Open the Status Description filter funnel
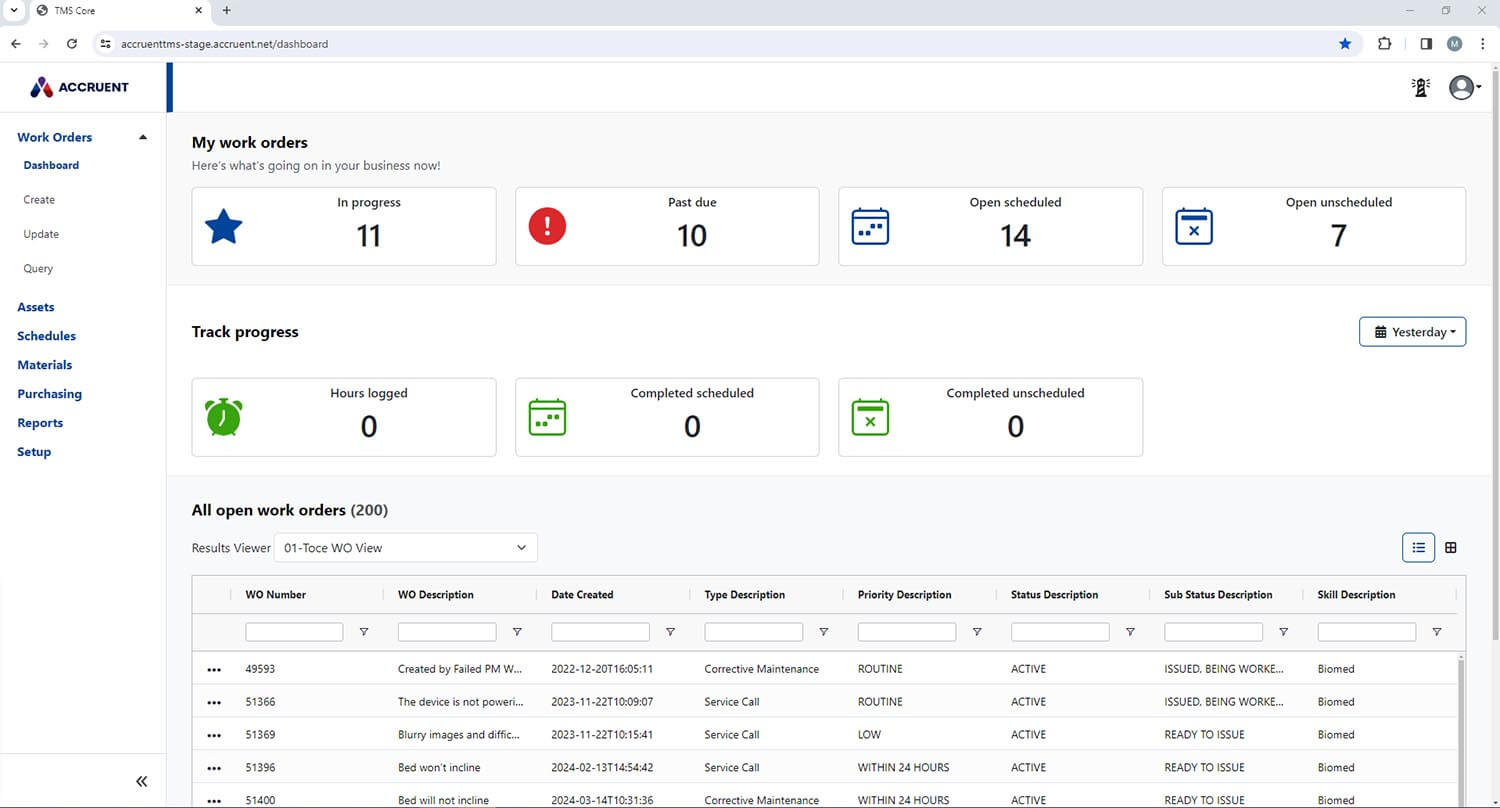The width and height of the screenshot is (1500, 808). (x=1130, y=631)
